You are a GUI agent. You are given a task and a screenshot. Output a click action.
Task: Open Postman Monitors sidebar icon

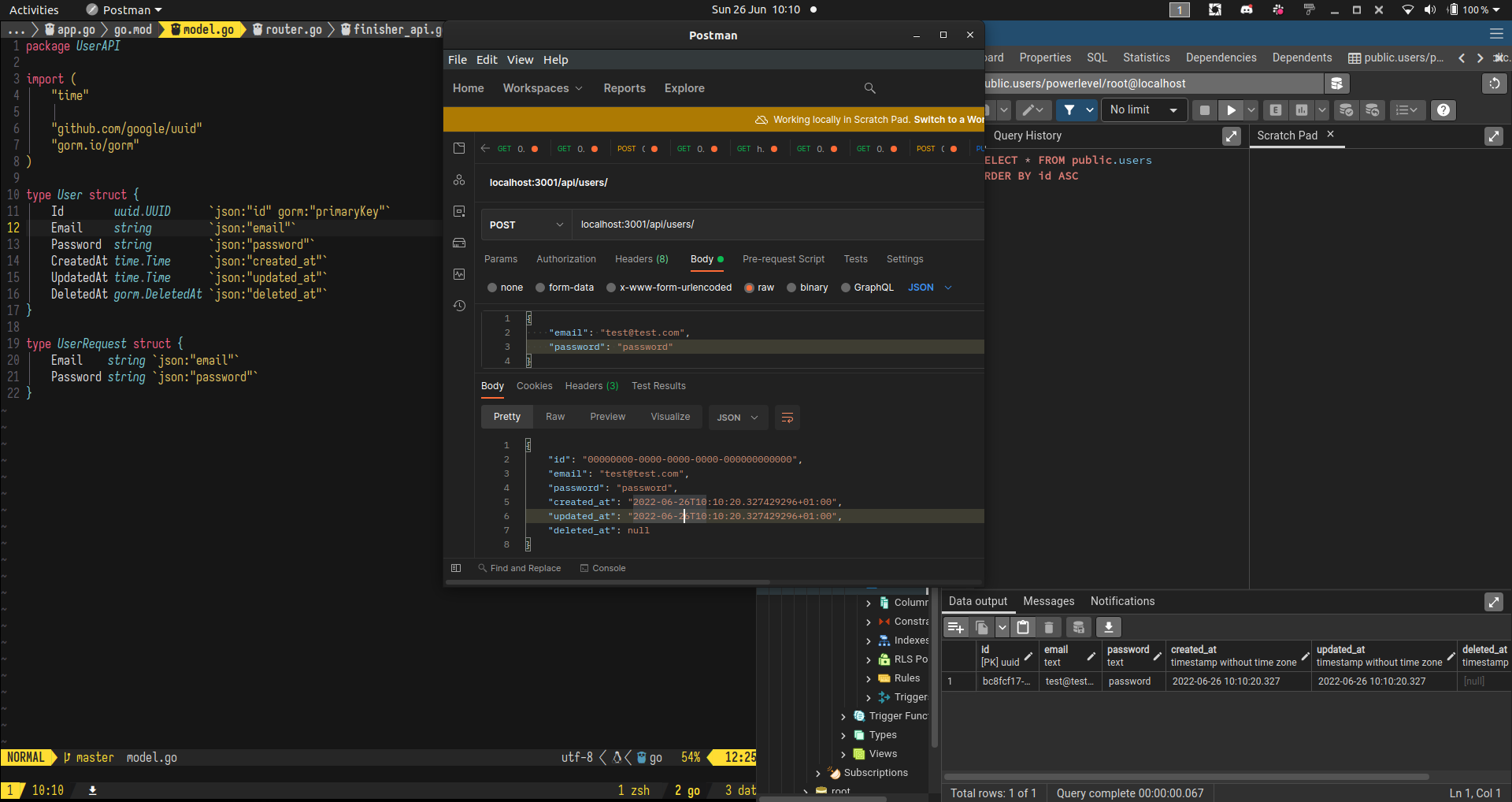[459, 274]
